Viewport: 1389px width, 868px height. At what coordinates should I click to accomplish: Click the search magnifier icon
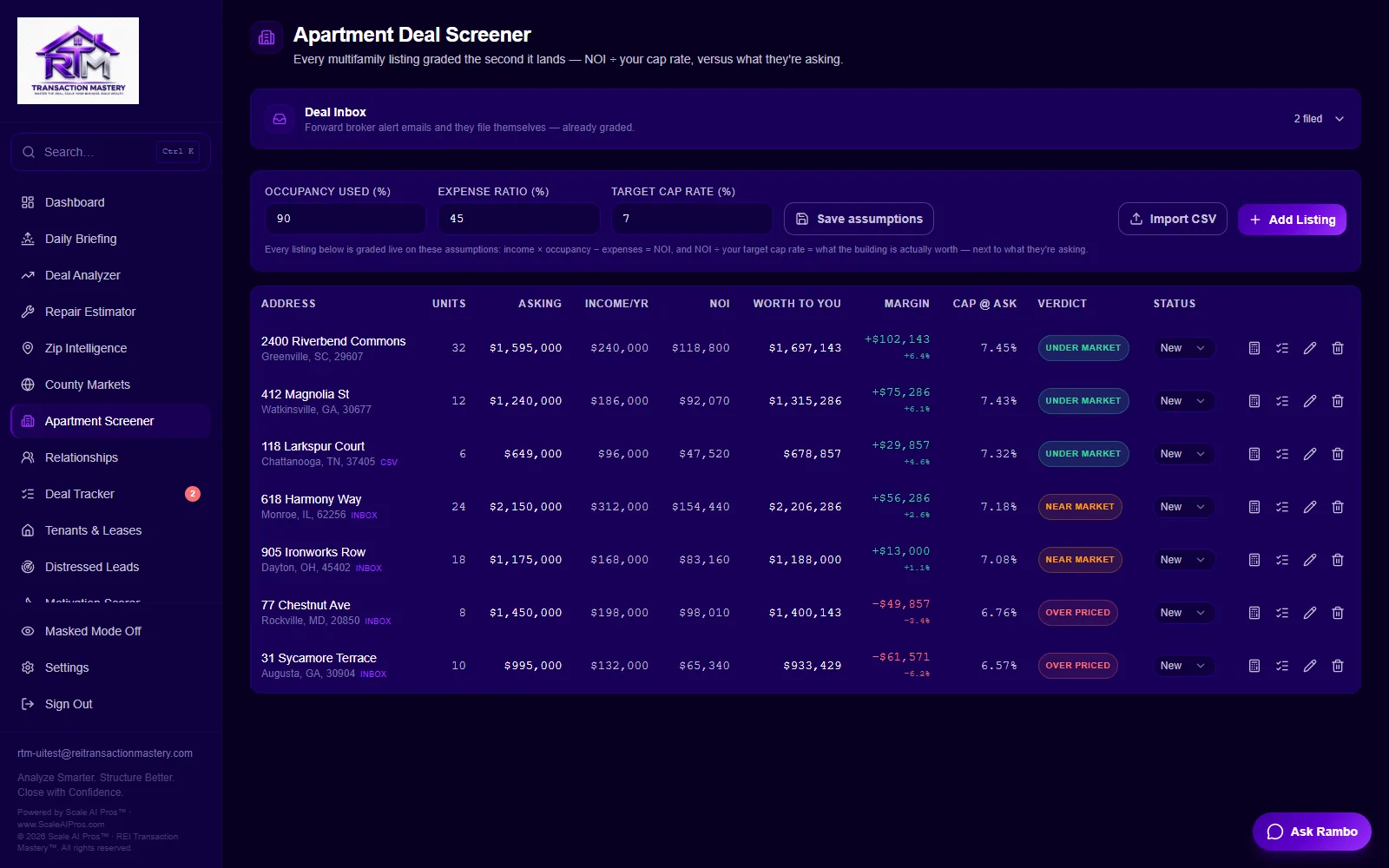pos(29,152)
